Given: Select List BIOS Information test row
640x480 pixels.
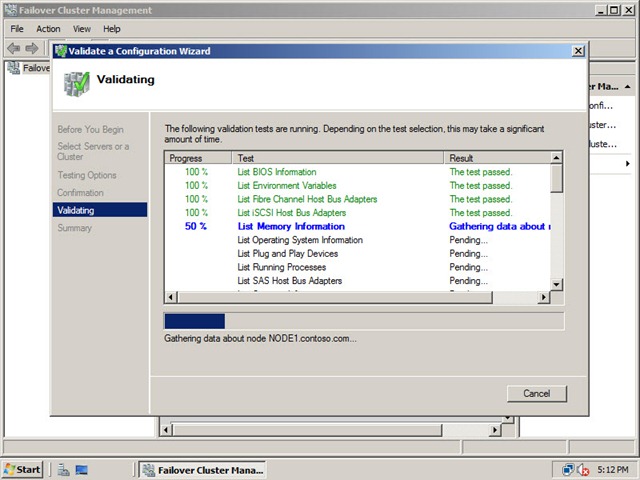Looking at the screenshot, I should point(358,172).
